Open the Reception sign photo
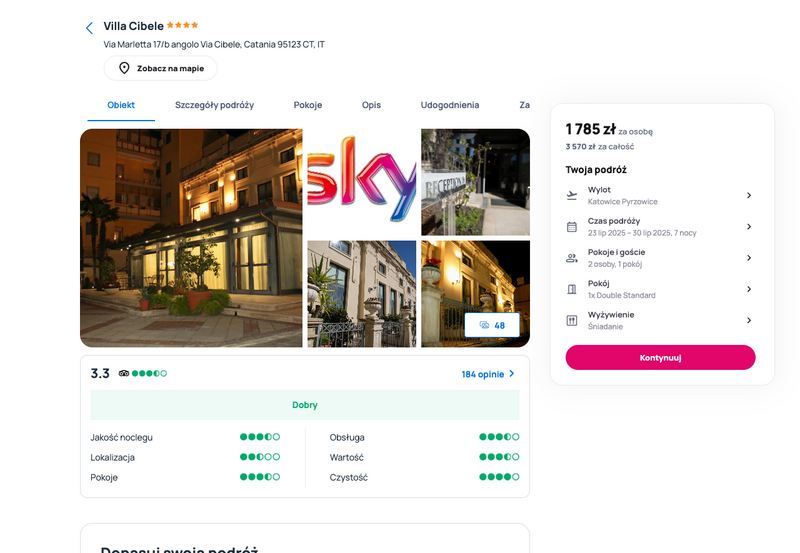800x553 pixels. [476, 182]
